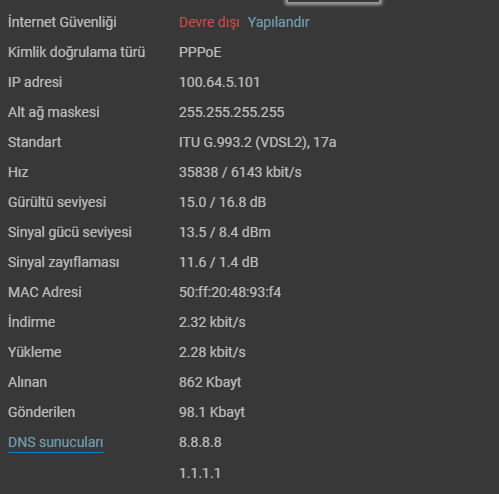This screenshot has height=494, width=499.
Task: Click the partially visible button at top
Action: [333, 1]
